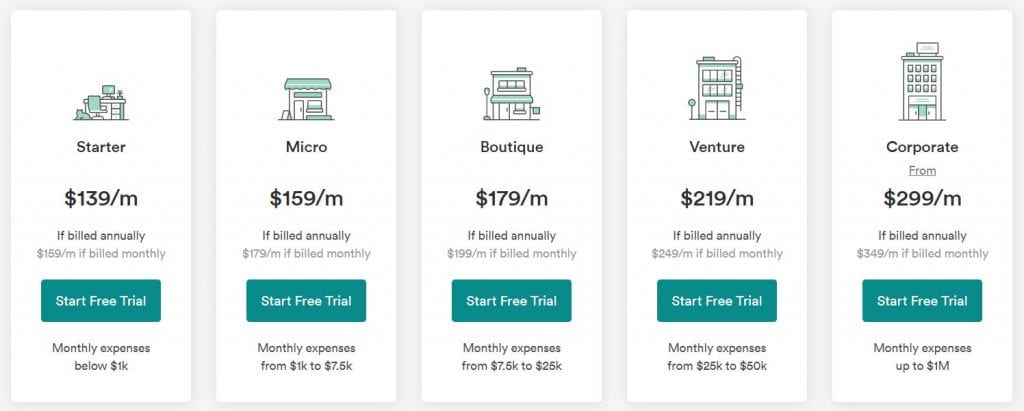Image resolution: width=1024 pixels, height=411 pixels.
Task: Select the Starter plan title
Action: (x=101, y=147)
